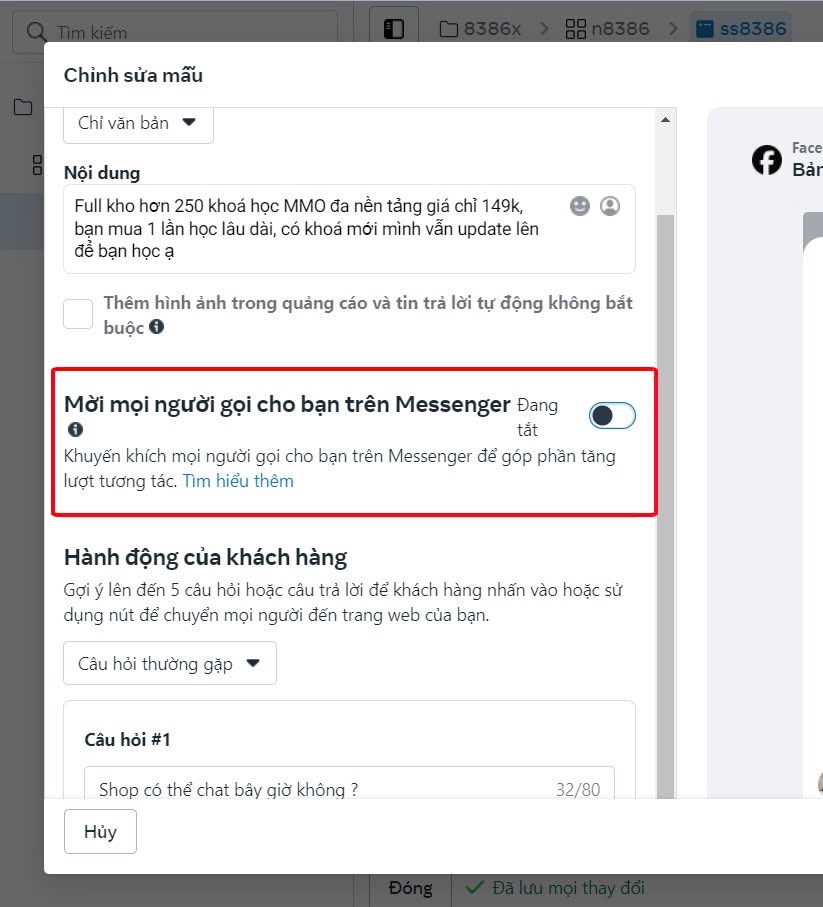The image size is (823, 907).
Task: Check the 'Thêm hình ảnh trong quảng cáo' box
Action: [x=78, y=314]
